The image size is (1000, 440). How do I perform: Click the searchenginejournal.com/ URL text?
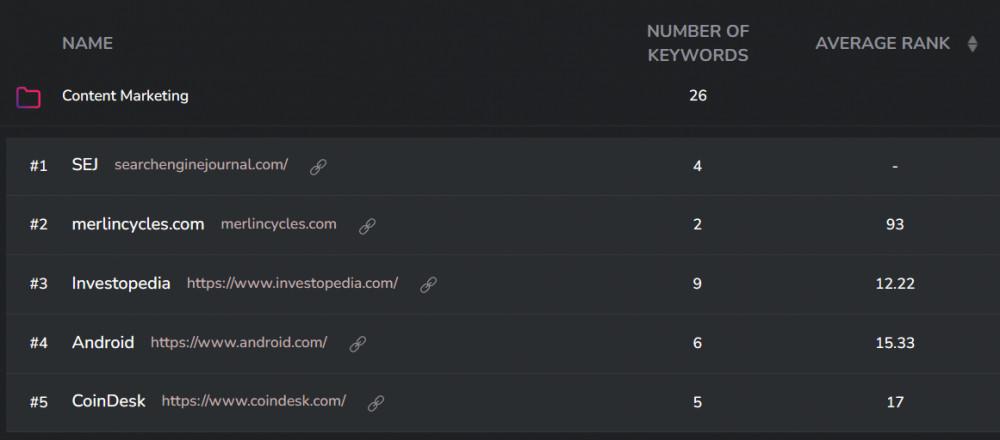click(x=201, y=165)
